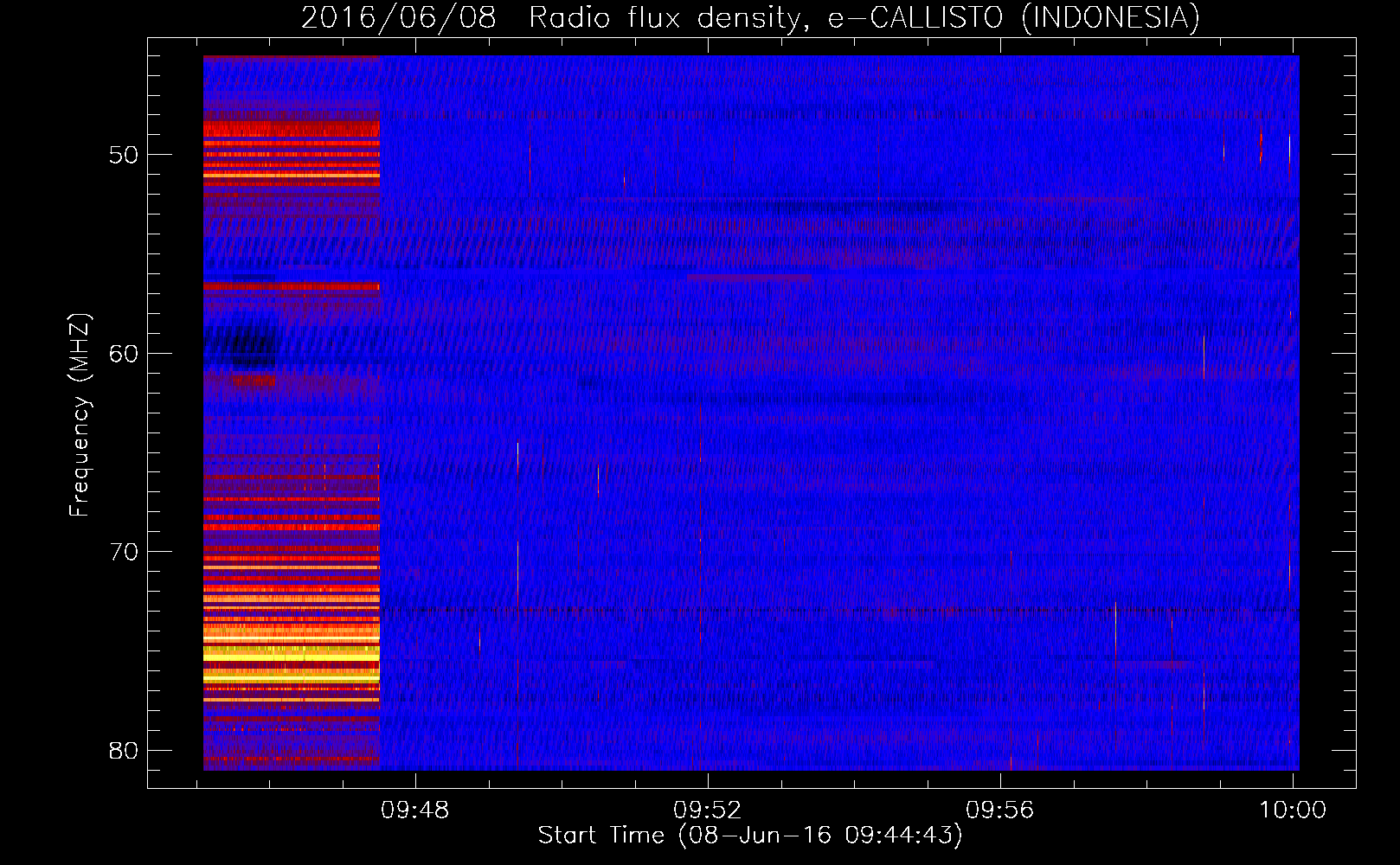Click the 09:56 time tick label

click(1000, 811)
